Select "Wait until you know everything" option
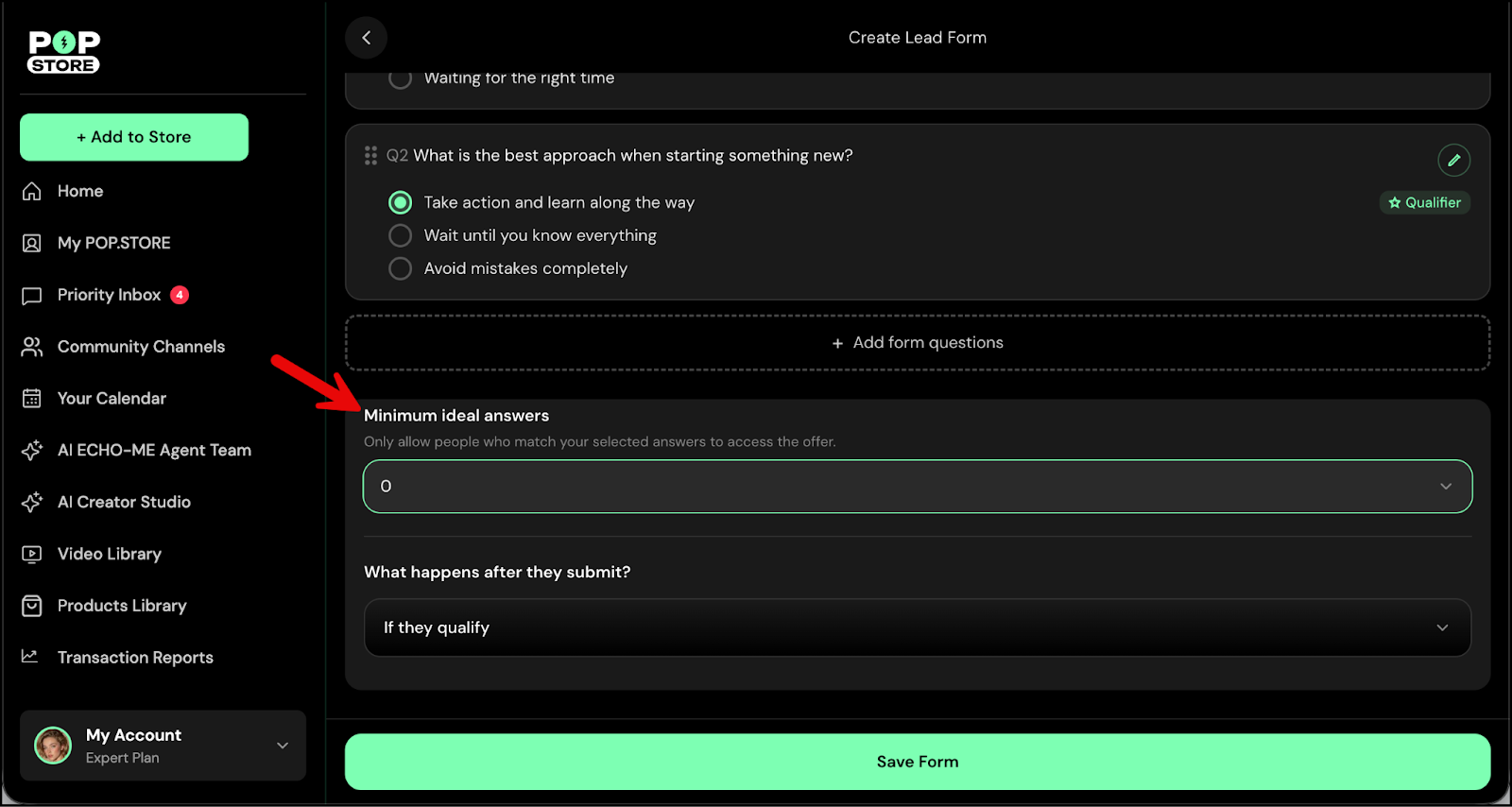 (x=401, y=235)
